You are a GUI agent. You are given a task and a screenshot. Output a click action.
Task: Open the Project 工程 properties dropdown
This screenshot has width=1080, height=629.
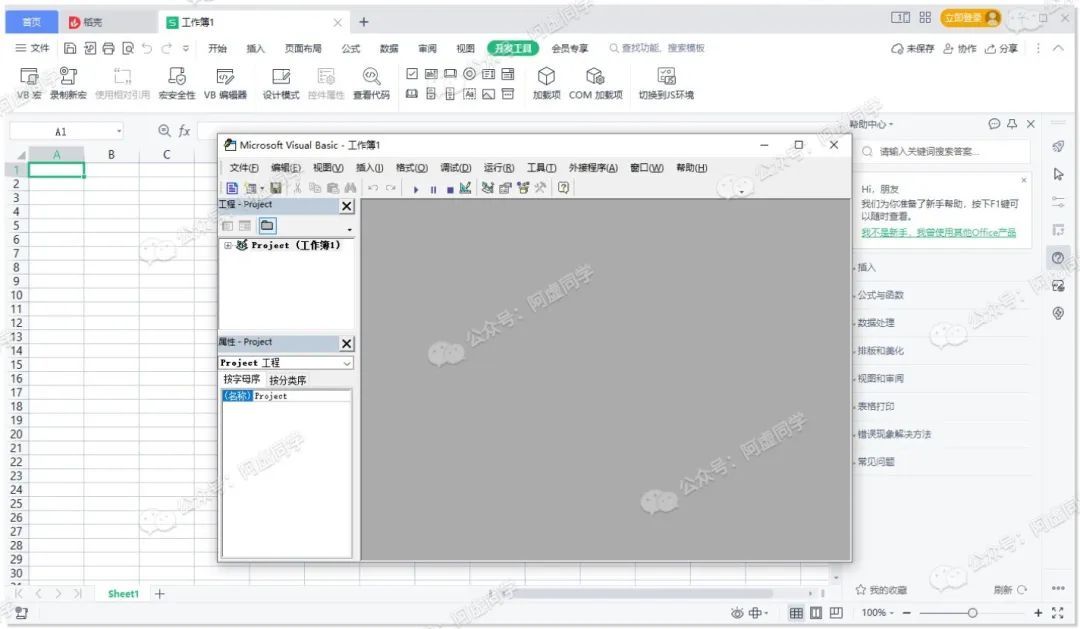point(347,363)
